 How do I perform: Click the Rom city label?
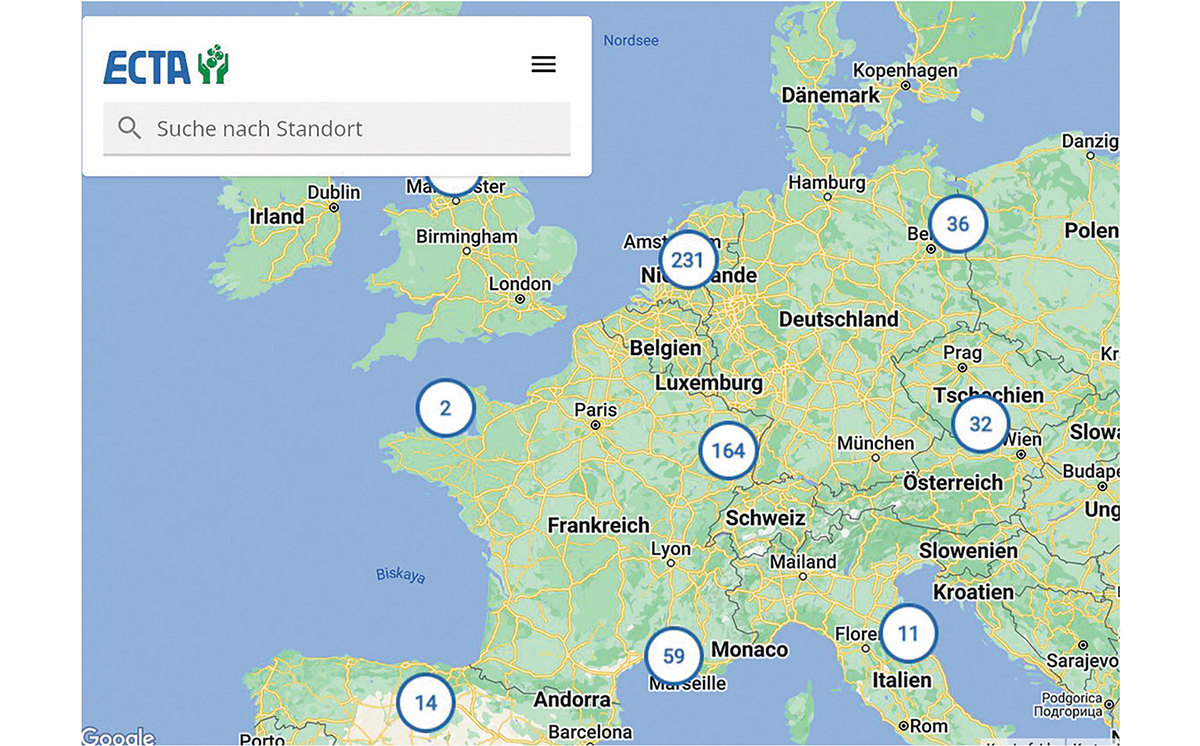(x=929, y=726)
